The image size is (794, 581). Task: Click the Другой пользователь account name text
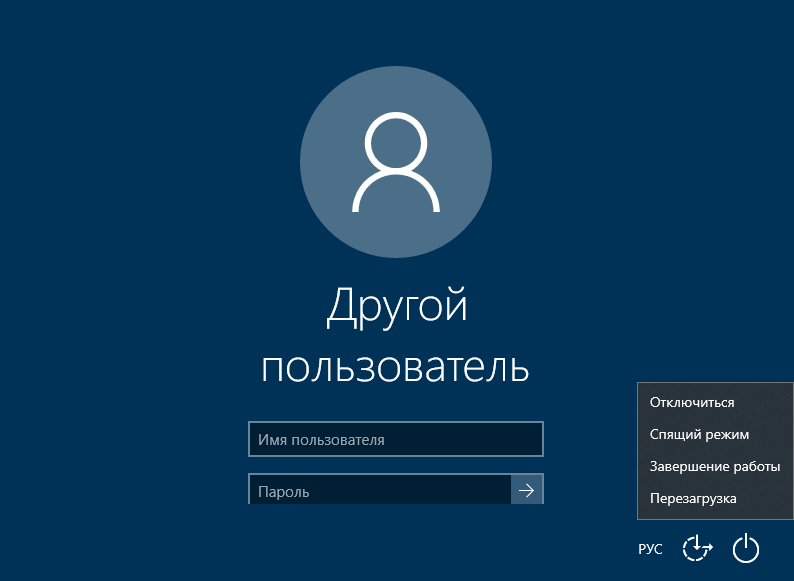point(395,336)
